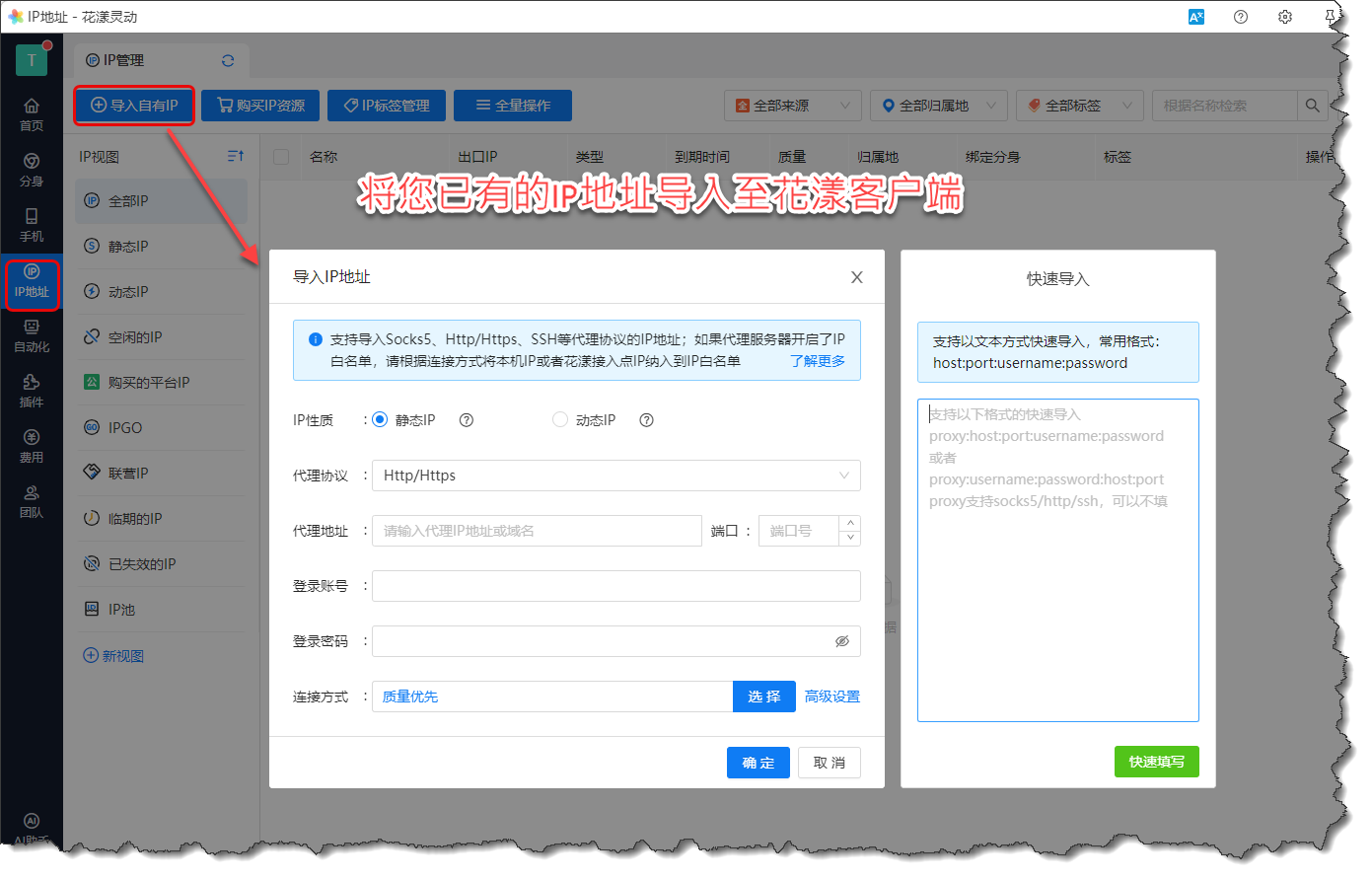Open the 手机 phone sidebar icon

pos(32,225)
